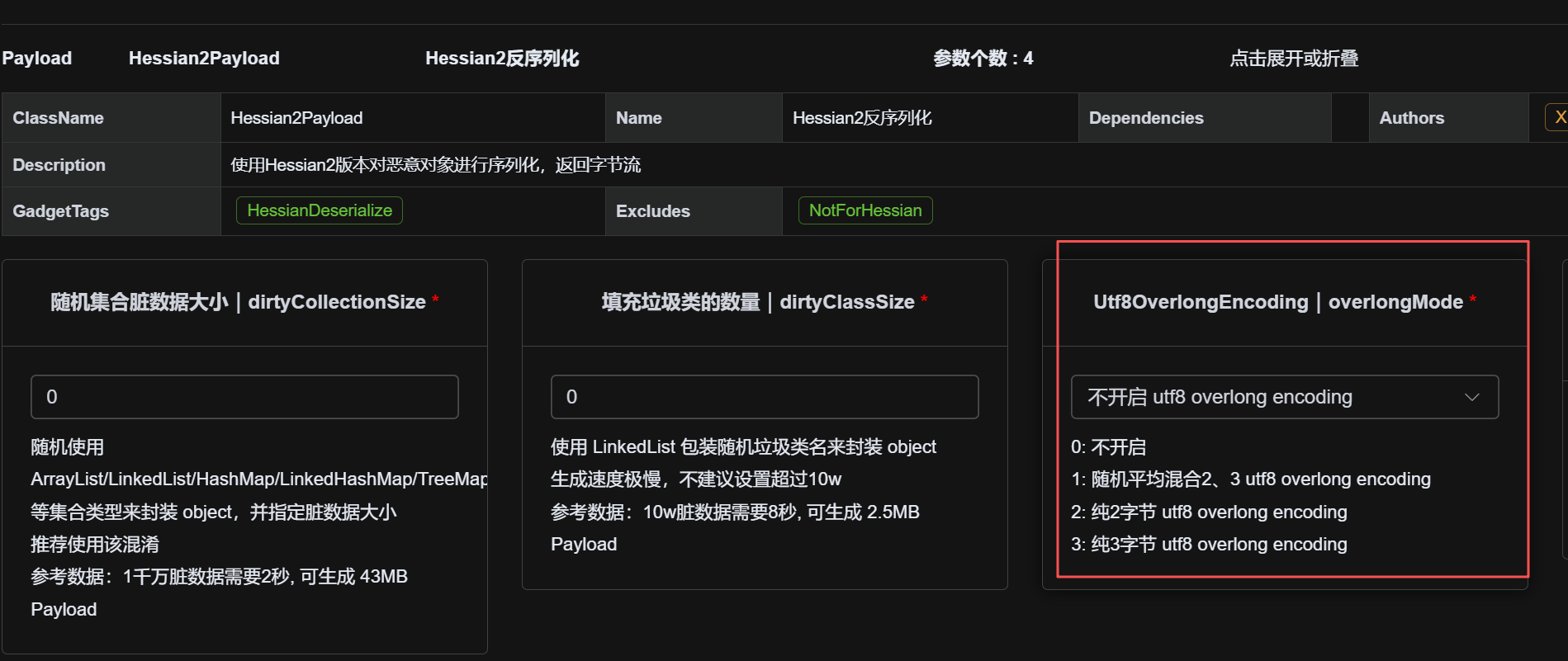Click the dirtyCollectionSize input field
This screenshot has height=661, width=1568.
244,397
